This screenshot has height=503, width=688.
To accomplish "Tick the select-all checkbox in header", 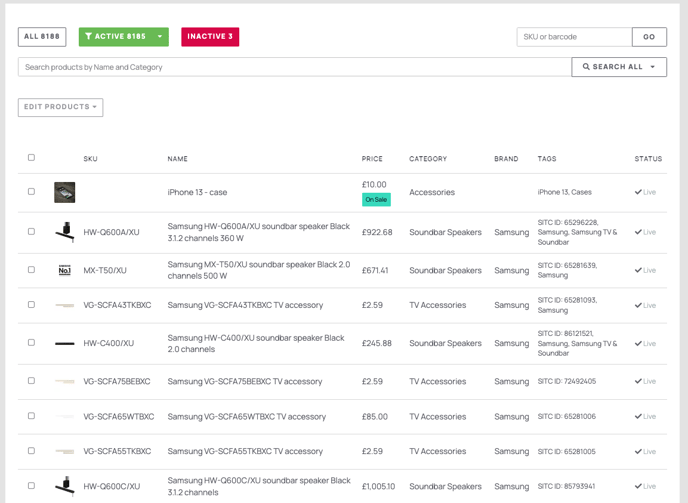I will tap(31, 158).
